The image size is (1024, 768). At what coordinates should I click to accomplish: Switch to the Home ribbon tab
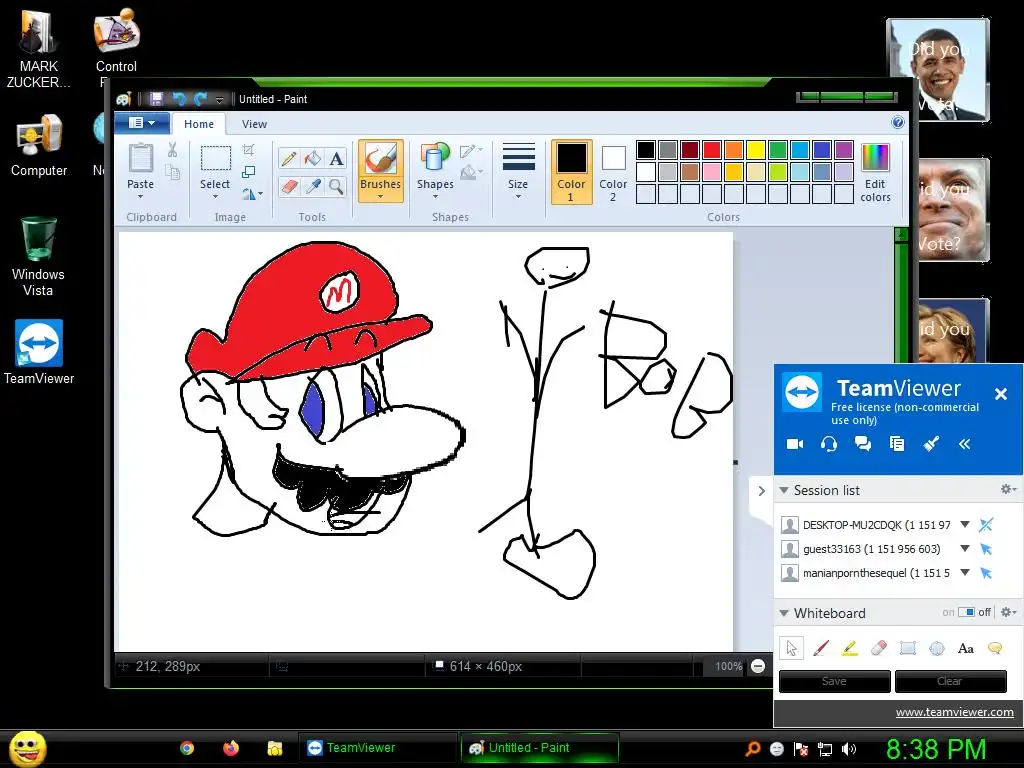coord(199,124)
